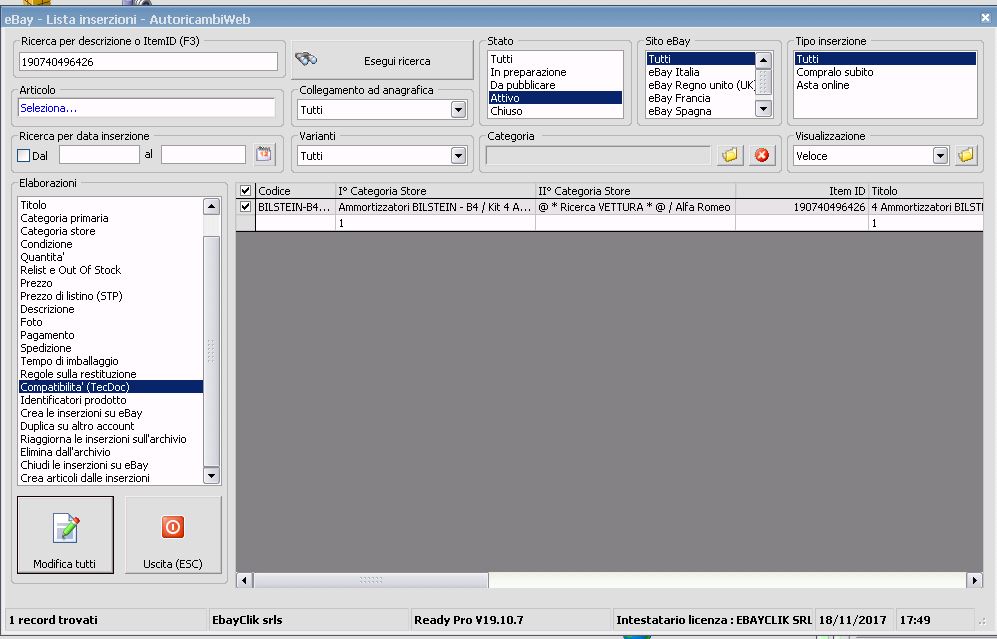
Task: Select Prezzo elaboration
Action: [x=111, y=283]
